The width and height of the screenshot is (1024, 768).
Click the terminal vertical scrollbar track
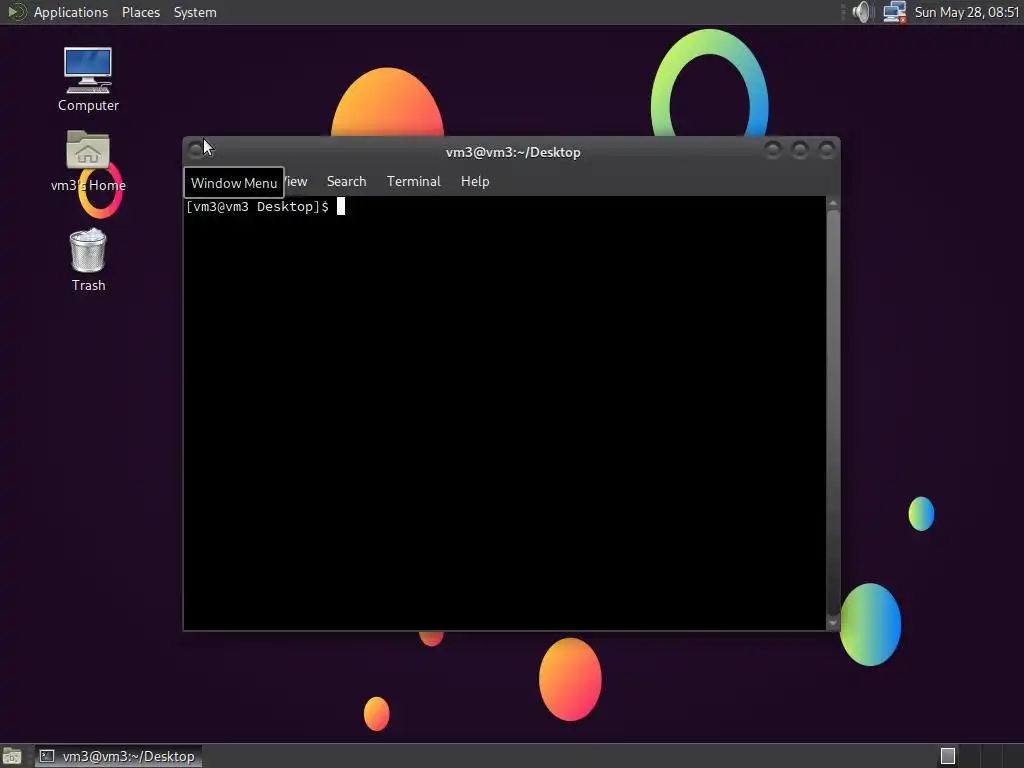pos(833,413)
